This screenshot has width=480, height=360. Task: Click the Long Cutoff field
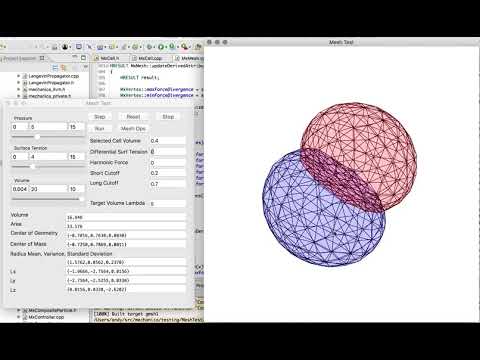point(167,184)
